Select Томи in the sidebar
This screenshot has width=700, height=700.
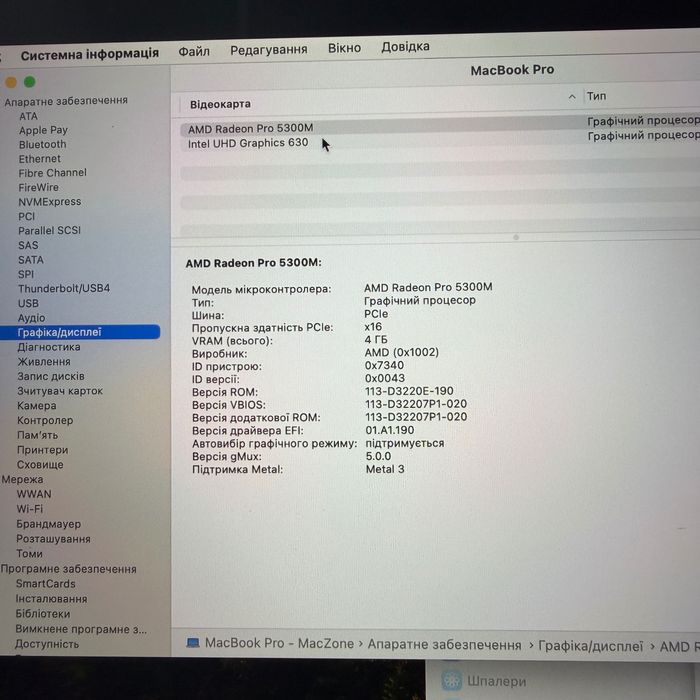click(29, 554)
